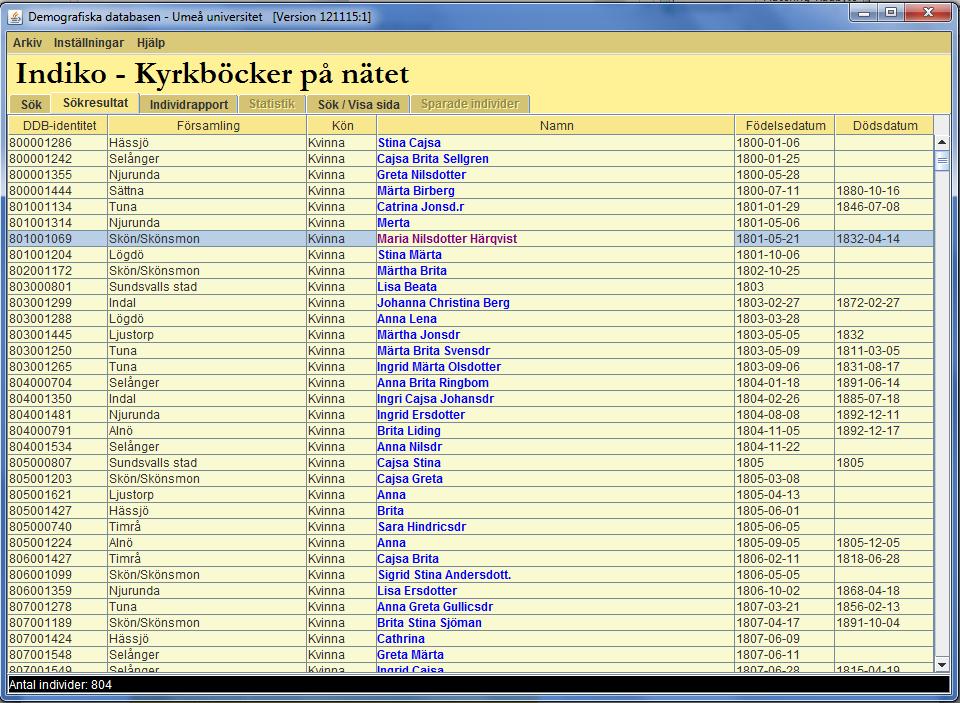This screenshot has width=960, height=703.
Task: Open Catrina Jonsd.r individual
Action: [x=421, y=206]
